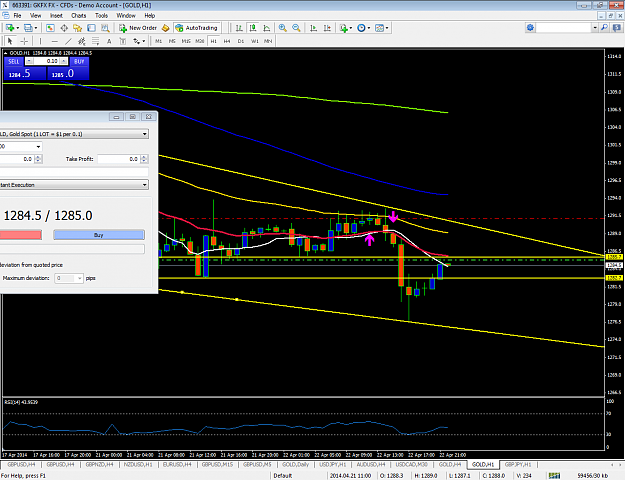Switch timeframe to M5
Image resolution: width=625 pixels, height=480 pixels.
click(172, 41)
